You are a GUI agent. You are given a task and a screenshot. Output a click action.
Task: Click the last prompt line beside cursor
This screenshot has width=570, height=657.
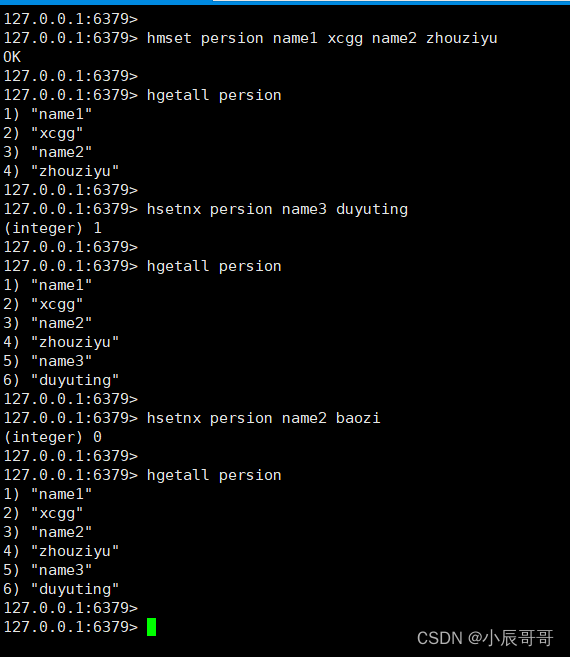[70, 627]
